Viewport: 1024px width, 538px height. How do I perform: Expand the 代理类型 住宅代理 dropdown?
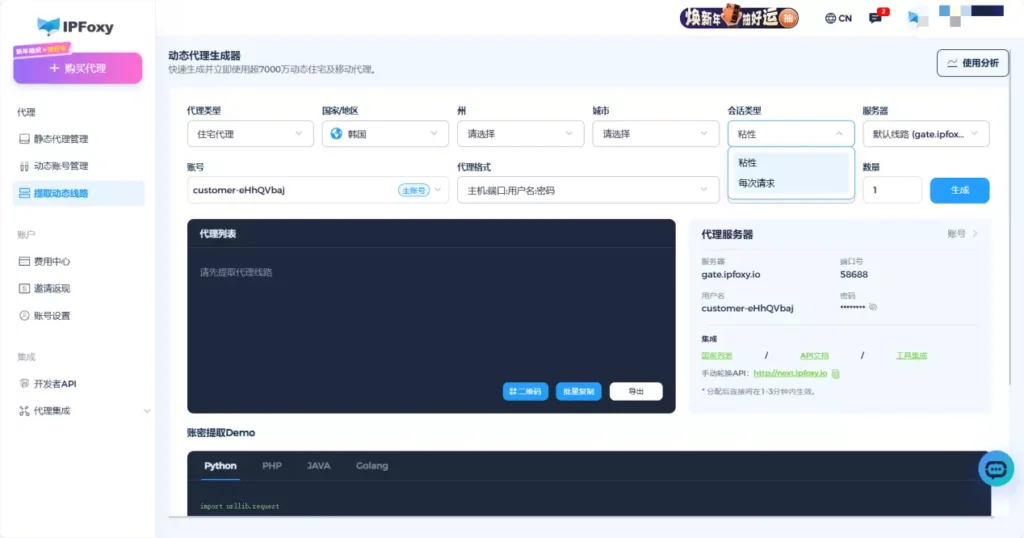point(250,134)
